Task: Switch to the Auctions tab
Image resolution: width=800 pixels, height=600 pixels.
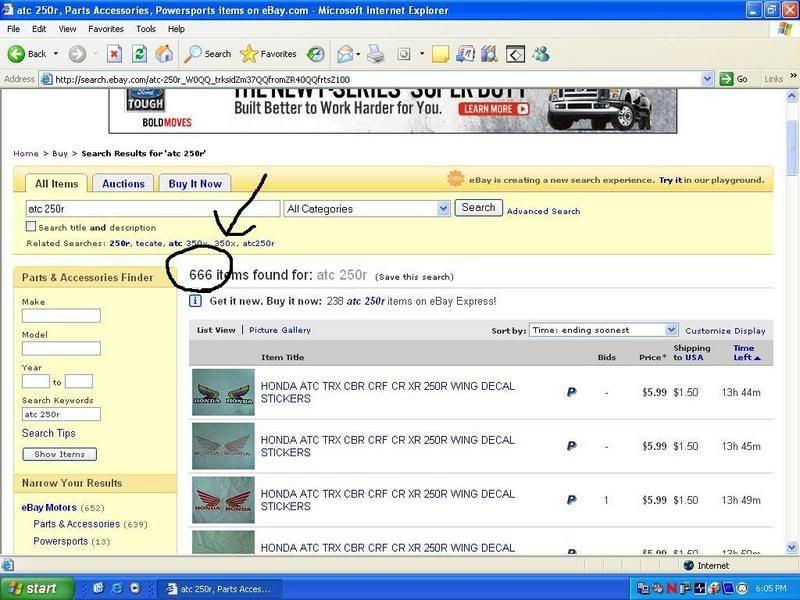Action: (x=124, y=184)
